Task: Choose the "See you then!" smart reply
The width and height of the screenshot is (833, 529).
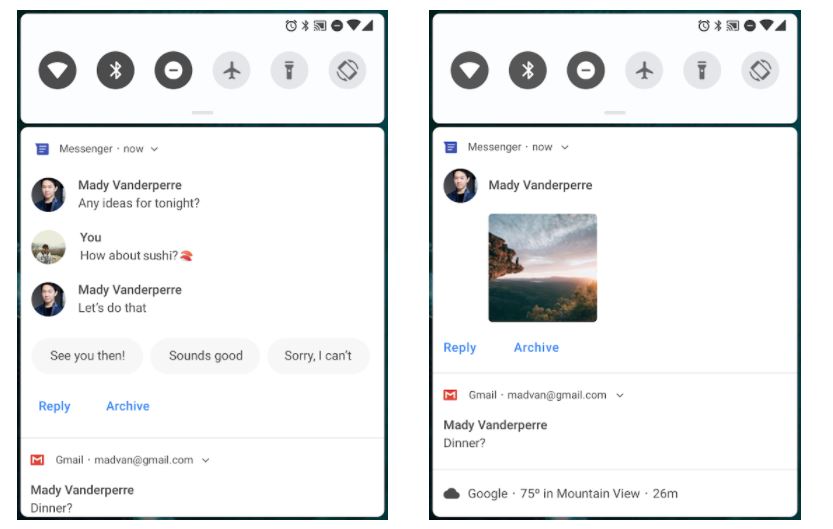Action: (x=88, y=355)
